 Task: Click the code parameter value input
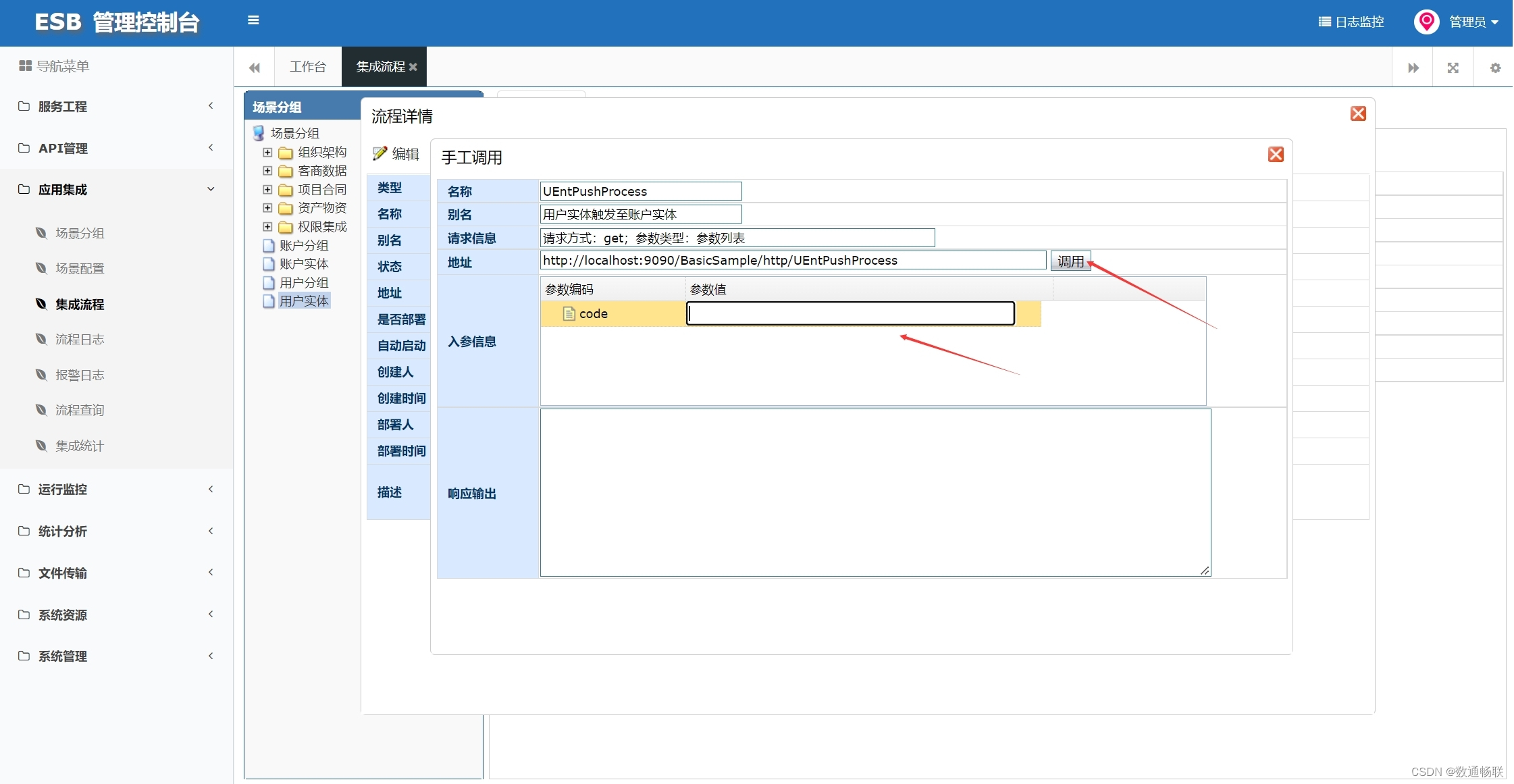(x=850, y=313)
